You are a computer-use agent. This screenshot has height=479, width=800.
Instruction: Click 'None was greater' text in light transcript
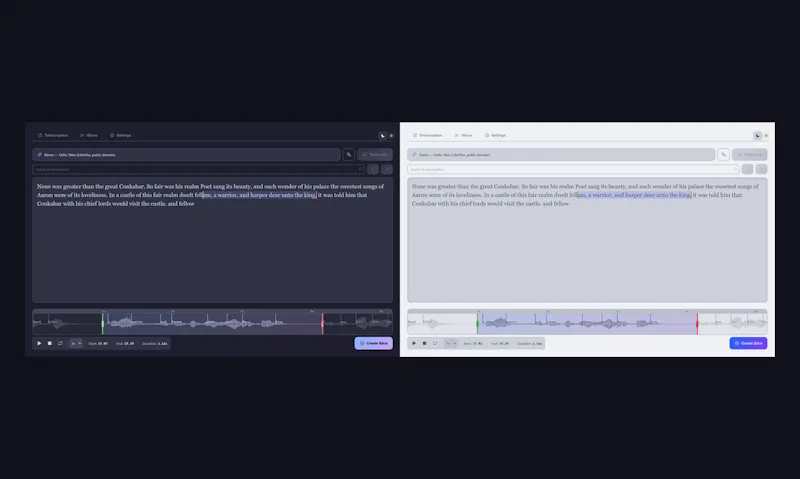click(x=434, y=187)
